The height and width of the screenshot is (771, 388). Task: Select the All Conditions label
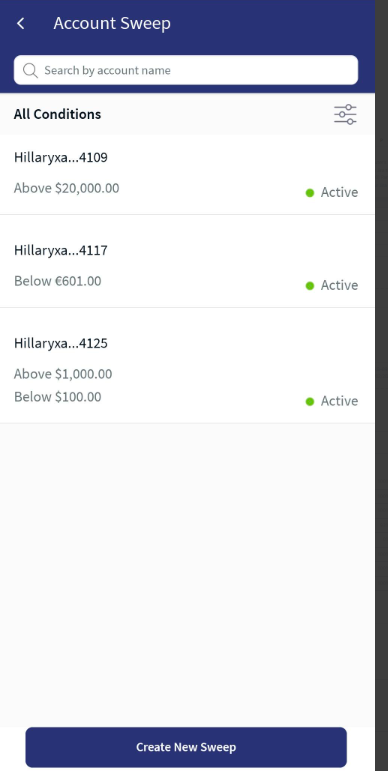click(58, 114)
